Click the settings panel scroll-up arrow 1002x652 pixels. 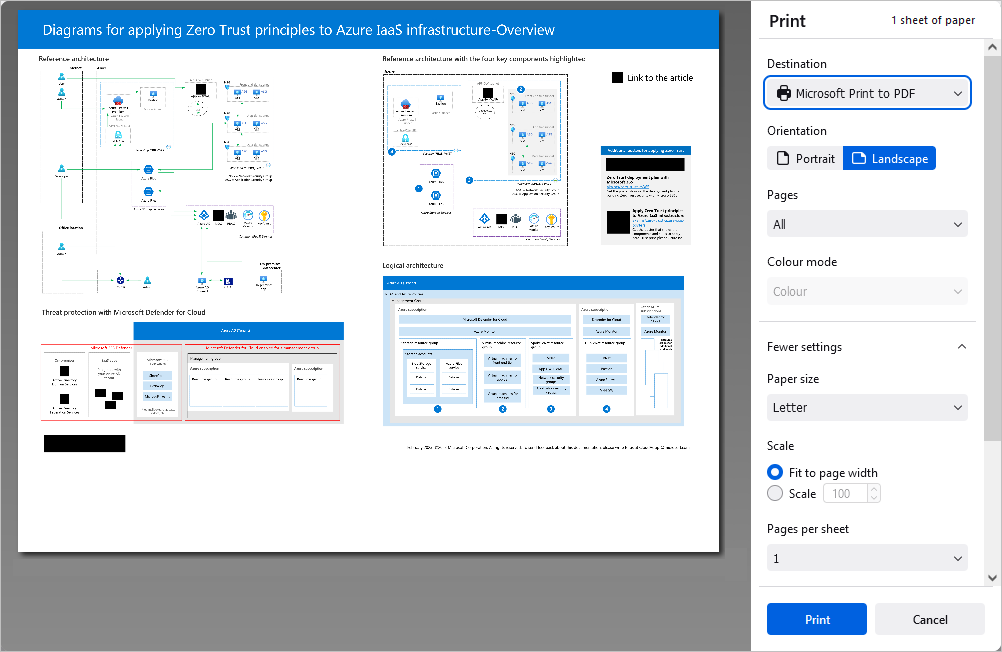point(992,46)
